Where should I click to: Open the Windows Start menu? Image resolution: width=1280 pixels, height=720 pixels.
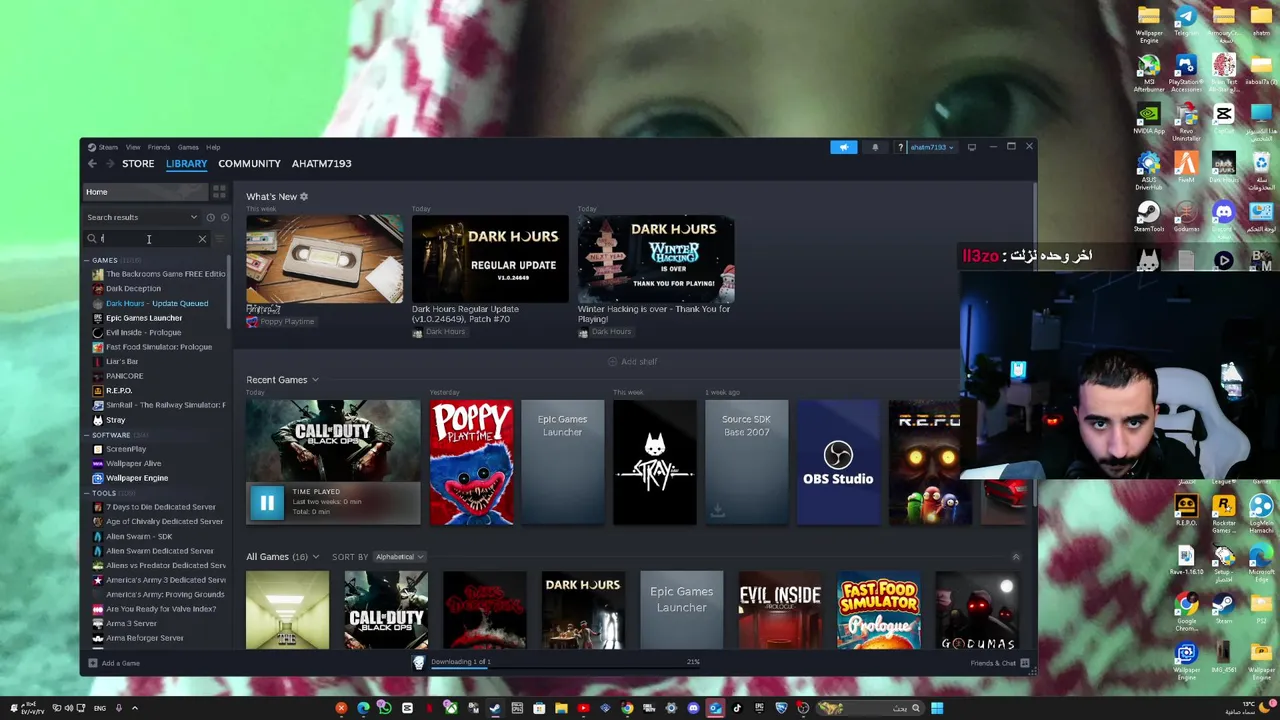[x=937, y=708]
